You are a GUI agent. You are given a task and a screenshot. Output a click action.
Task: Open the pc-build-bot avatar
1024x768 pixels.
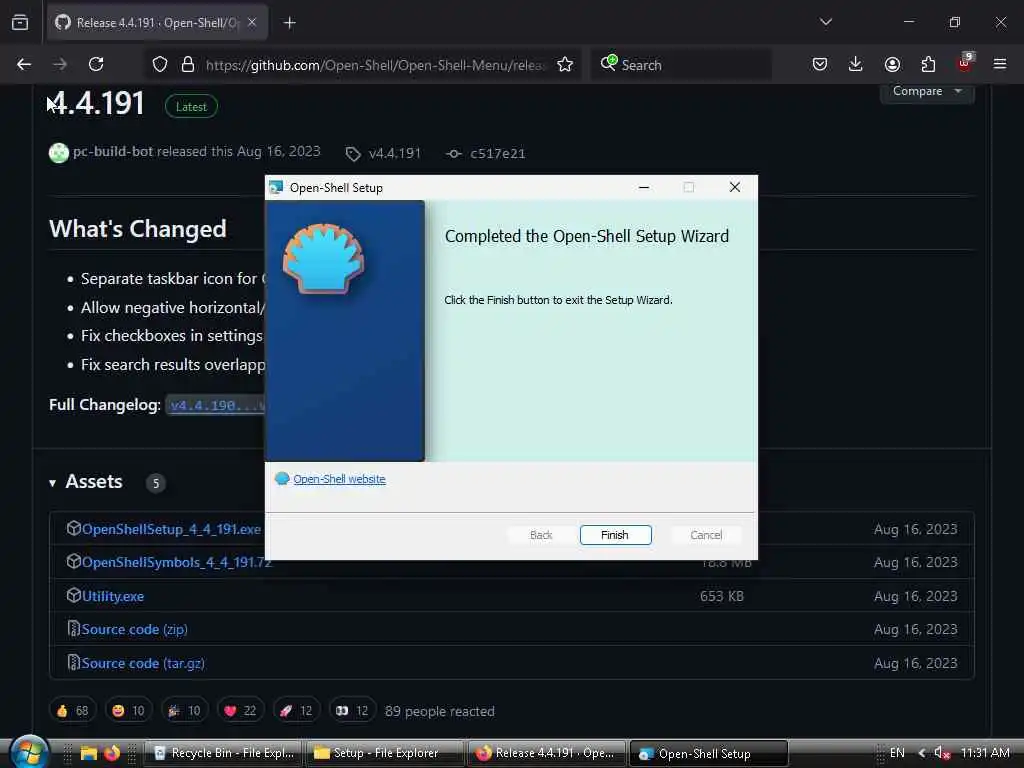(59, 153)
